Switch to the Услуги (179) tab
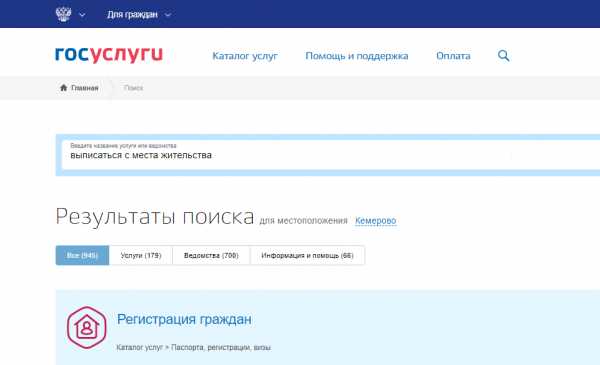 click(141, 255)
